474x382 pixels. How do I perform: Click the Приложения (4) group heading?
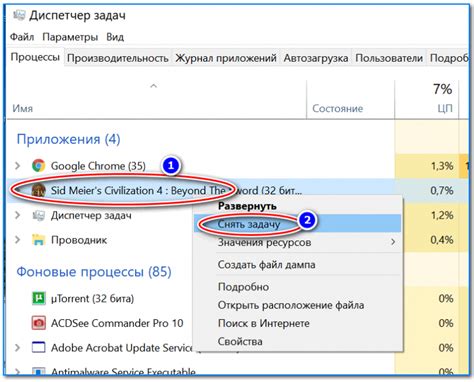[x=68, y=139]
